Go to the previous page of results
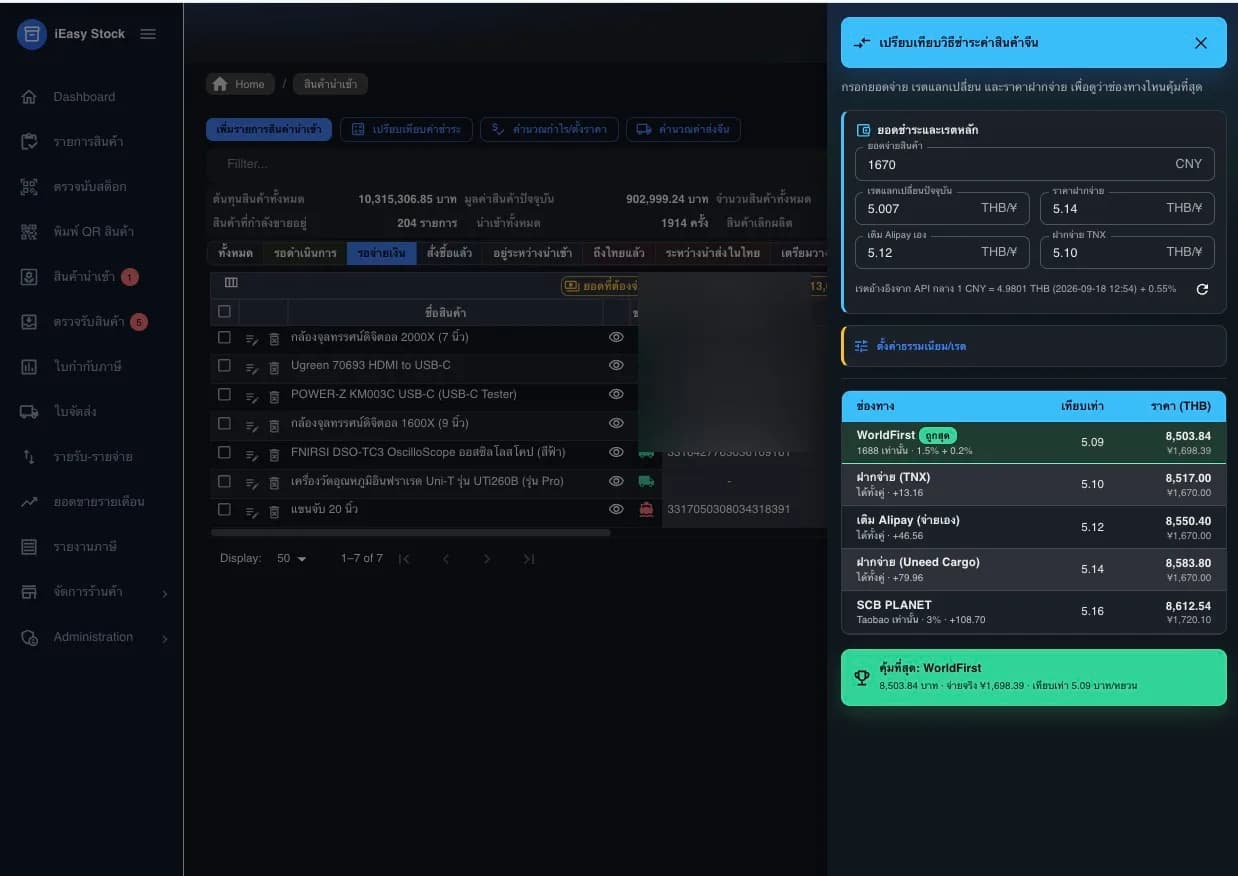This screenshot has height=876, width=1238. (446, 559)
